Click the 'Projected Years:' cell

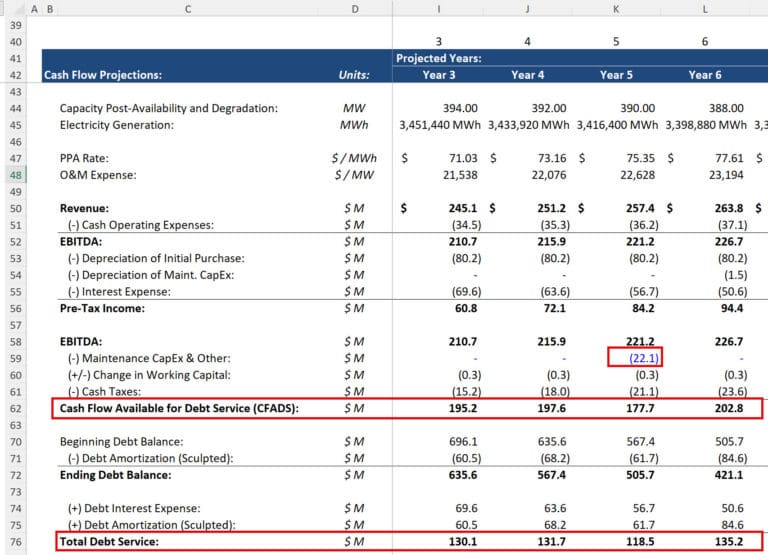[439, 58]
